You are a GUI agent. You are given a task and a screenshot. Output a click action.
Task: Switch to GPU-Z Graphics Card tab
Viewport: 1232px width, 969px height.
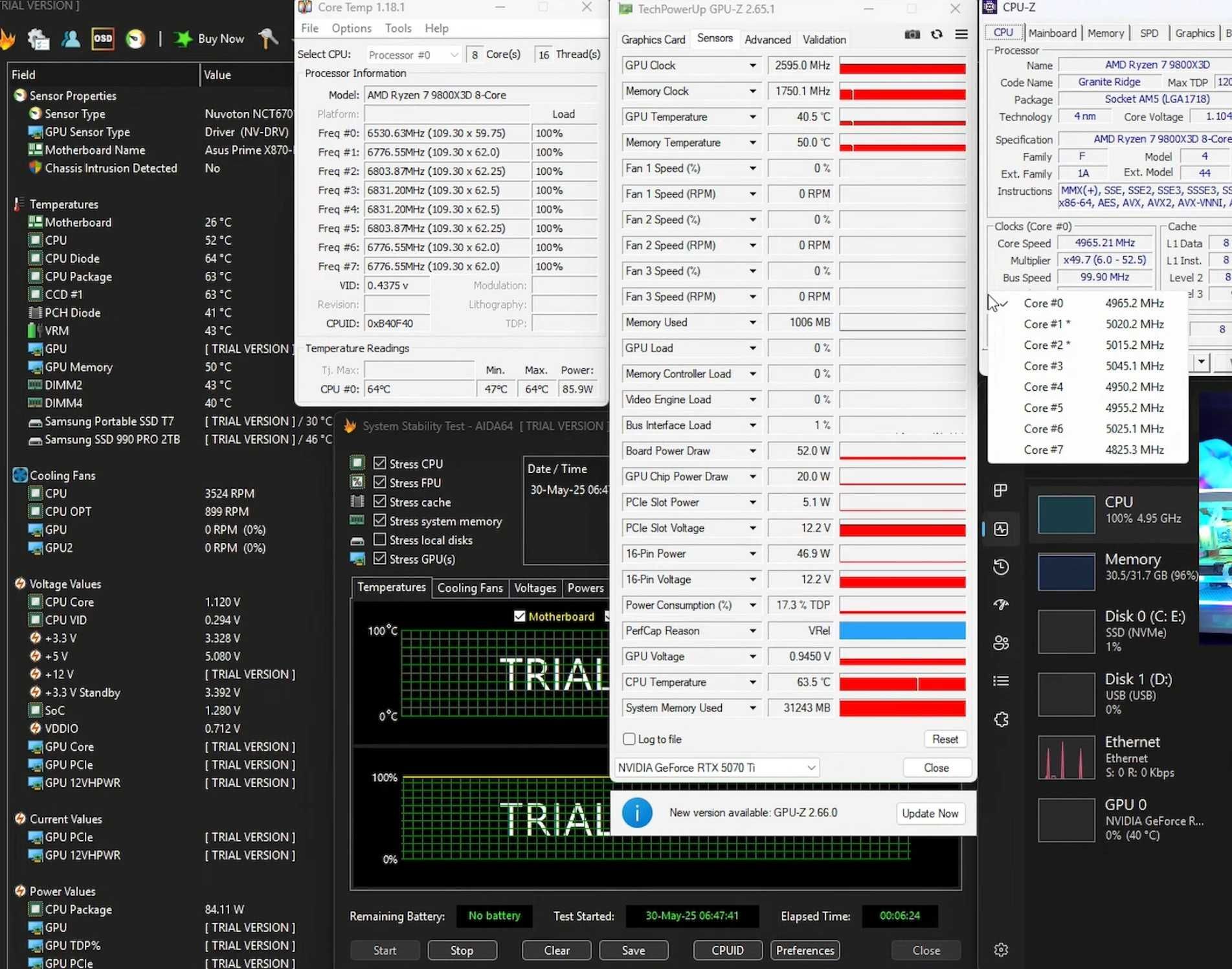click(x=653, y=39)
